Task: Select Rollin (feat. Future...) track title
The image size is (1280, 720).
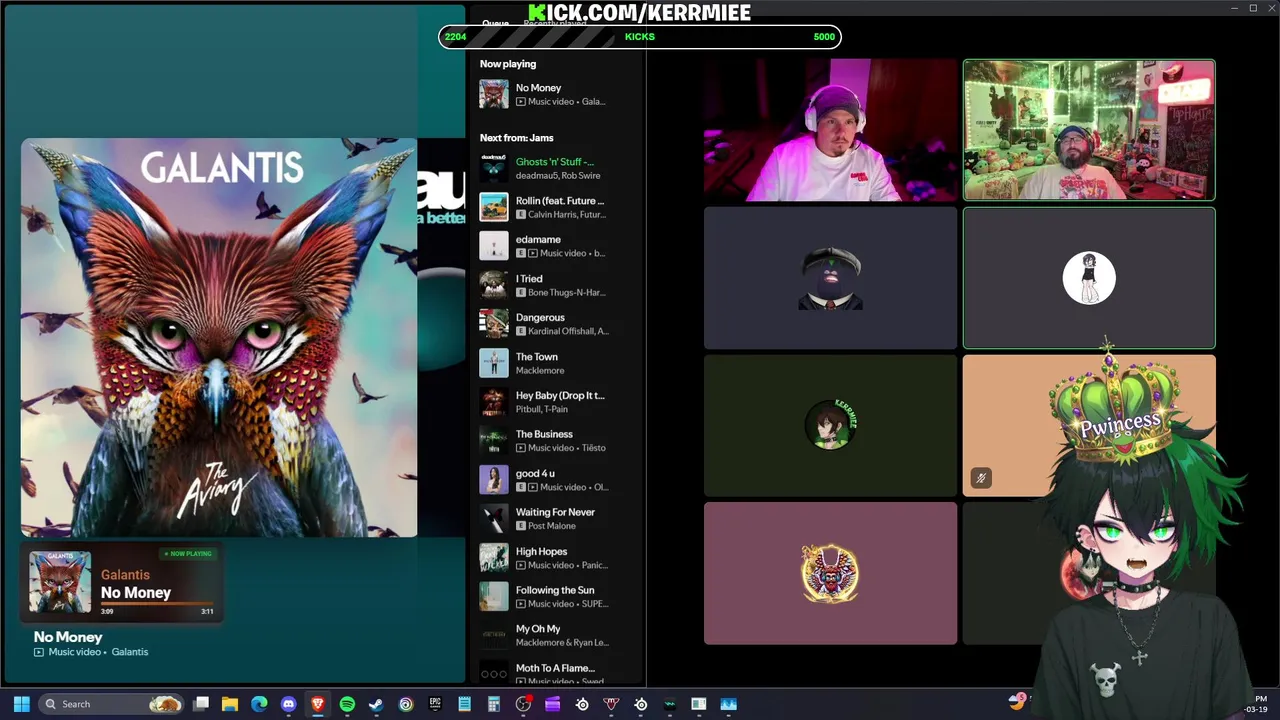Action: point(560,201)
